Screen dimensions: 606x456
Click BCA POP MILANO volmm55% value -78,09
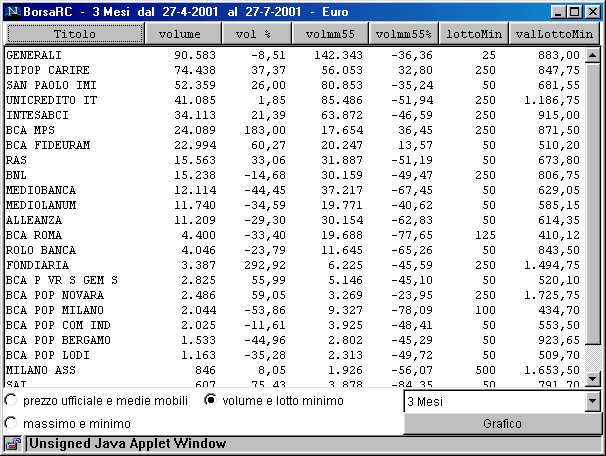[412, 310]
